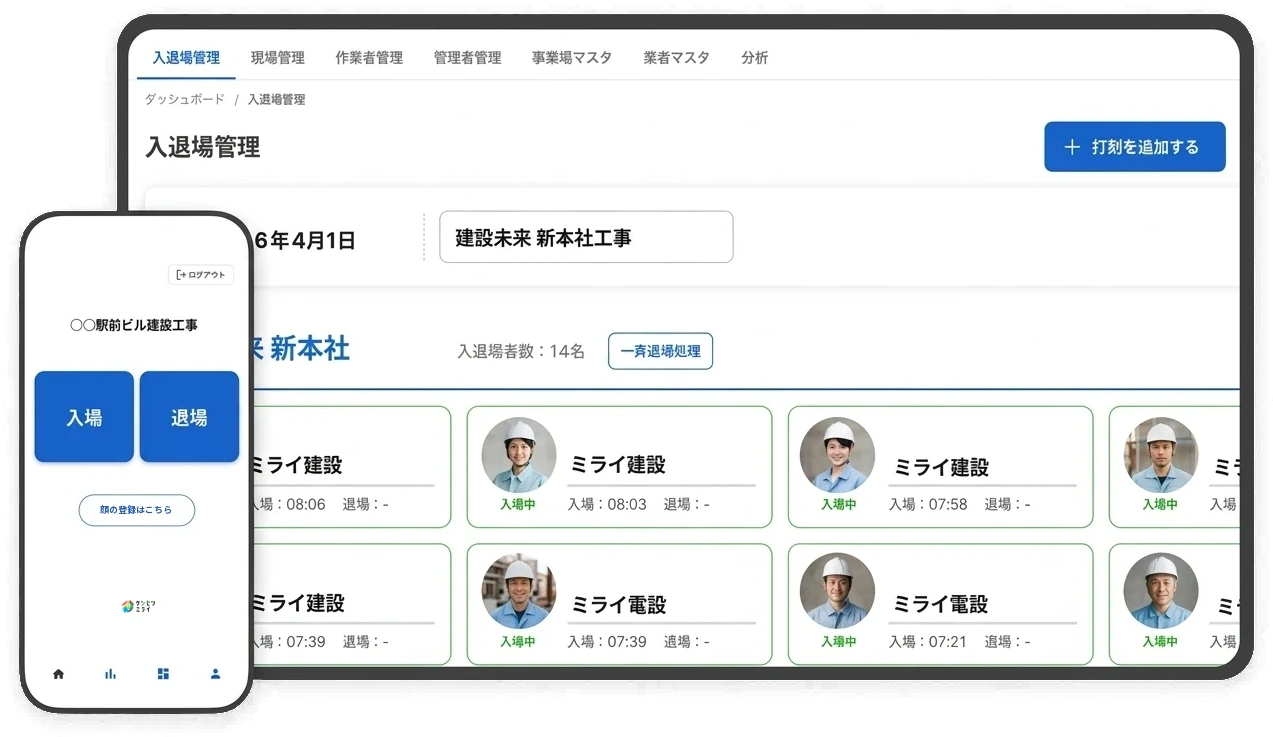Screen dimensions: 1273x737
Task: Tap the dashboard grid icon on phone
Action: pyautogui.click(x=163, y=674)
